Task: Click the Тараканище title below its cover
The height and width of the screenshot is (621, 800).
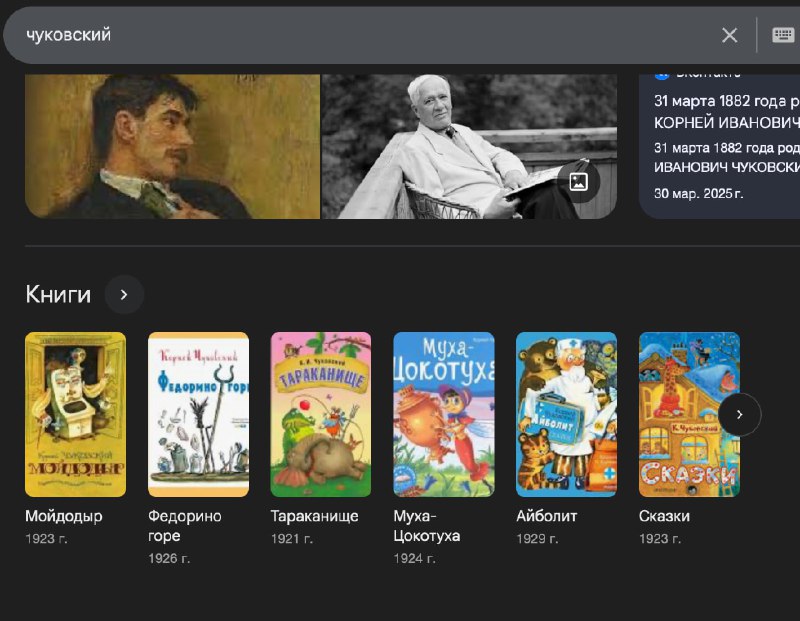Action: pos(314,516)
